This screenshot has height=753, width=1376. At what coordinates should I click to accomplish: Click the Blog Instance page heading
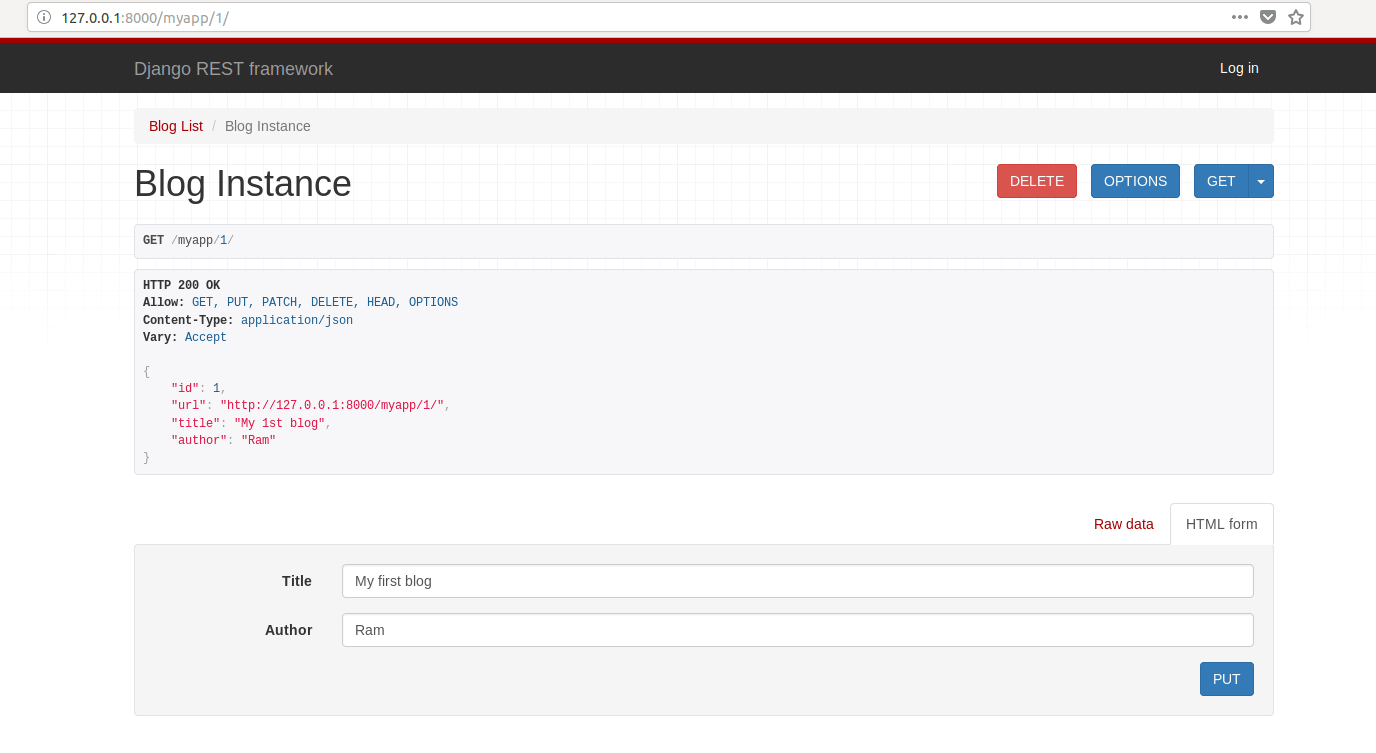tap(243, 184)
